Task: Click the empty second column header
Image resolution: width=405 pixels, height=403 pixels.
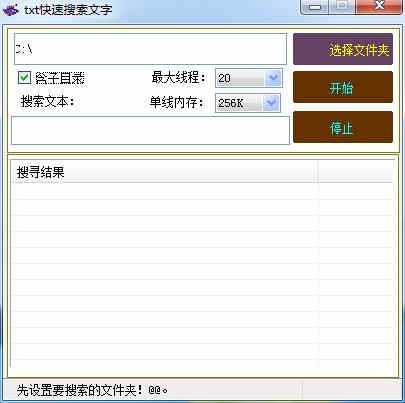Action: click(x=355, y=172)
